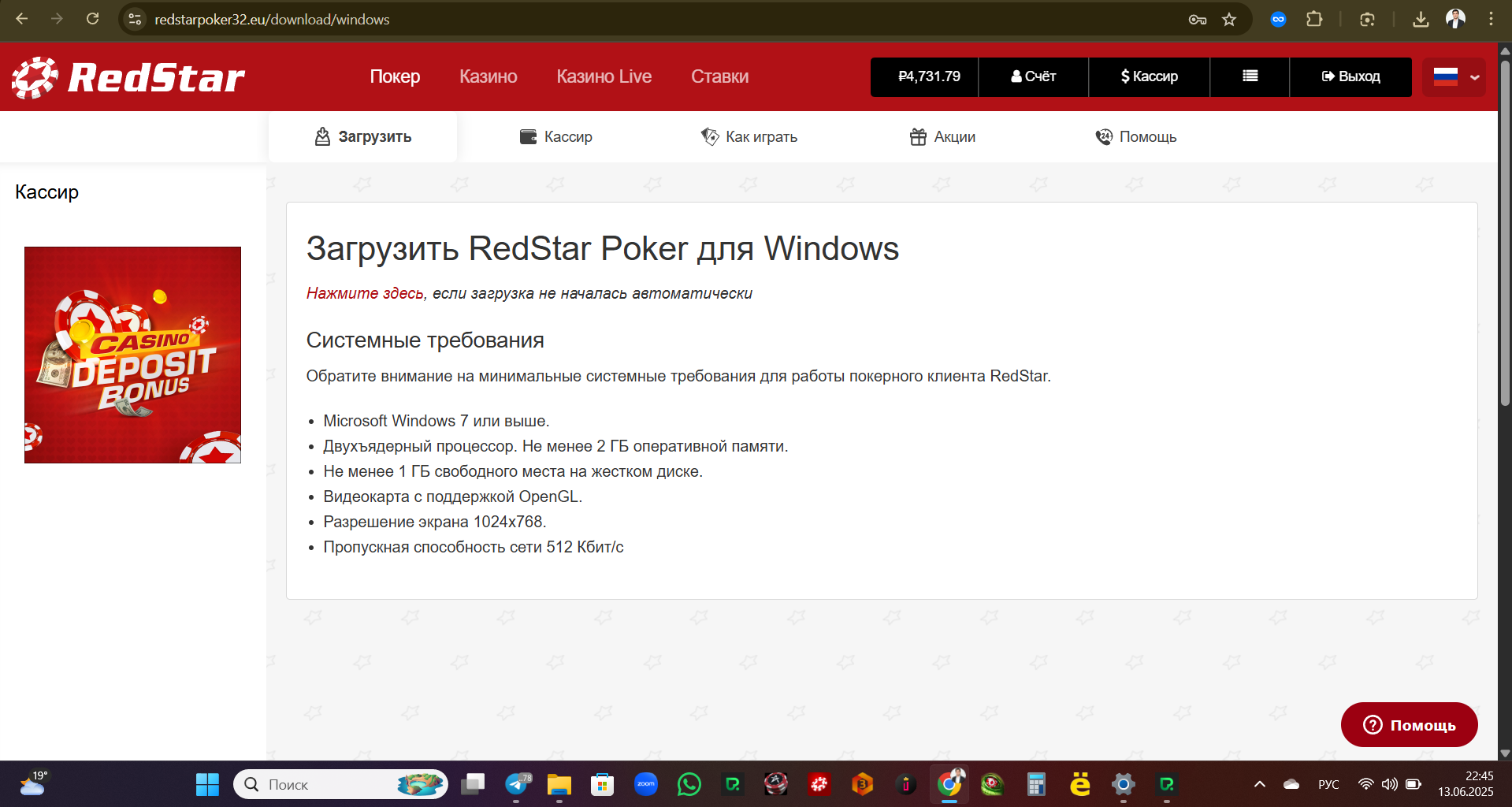This screenshot has height=807, width=1512.
Task: Click the address bar URL field
Action: tap(662, 19)
